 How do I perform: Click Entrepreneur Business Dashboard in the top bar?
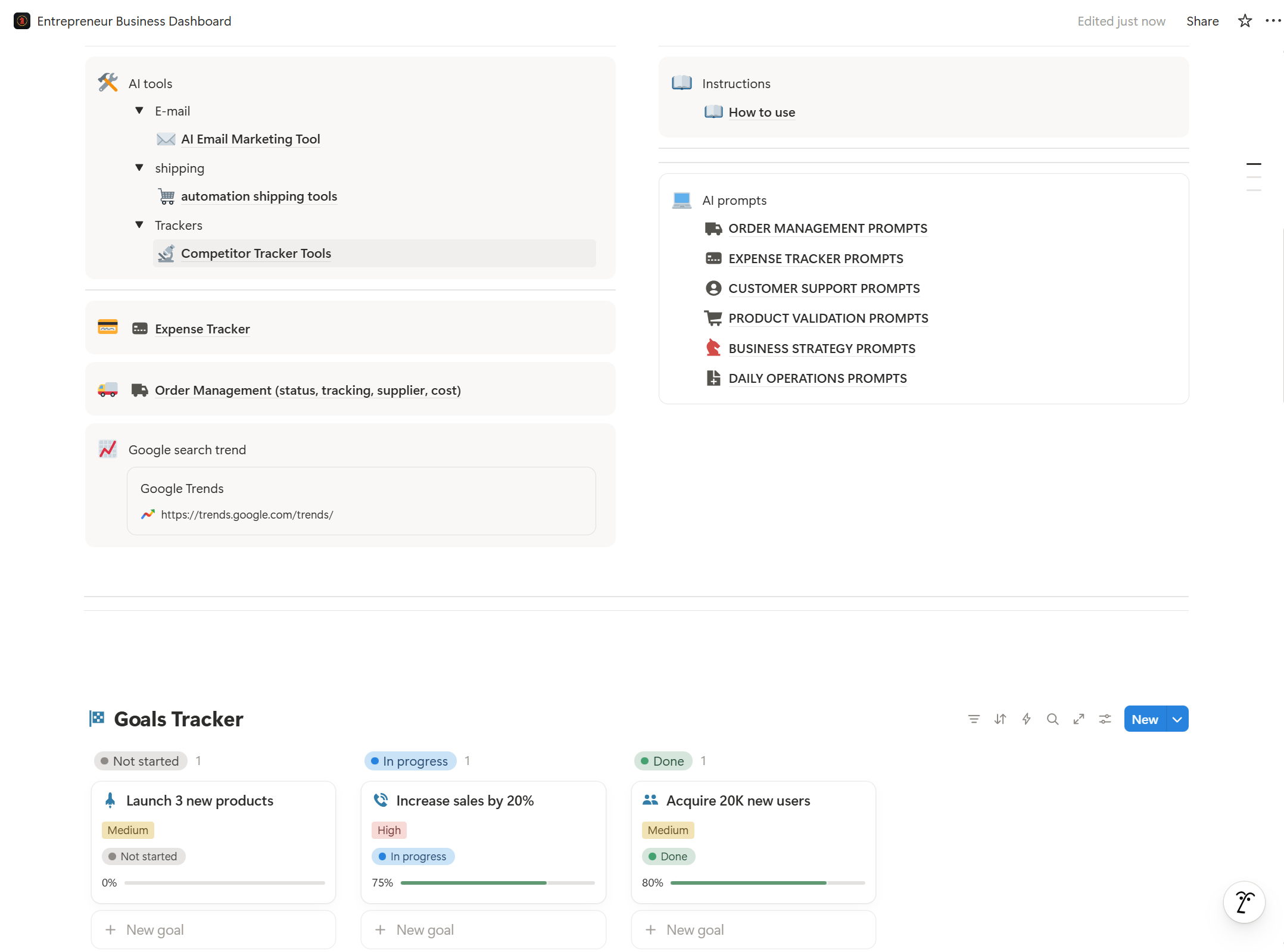click(134, 21)
